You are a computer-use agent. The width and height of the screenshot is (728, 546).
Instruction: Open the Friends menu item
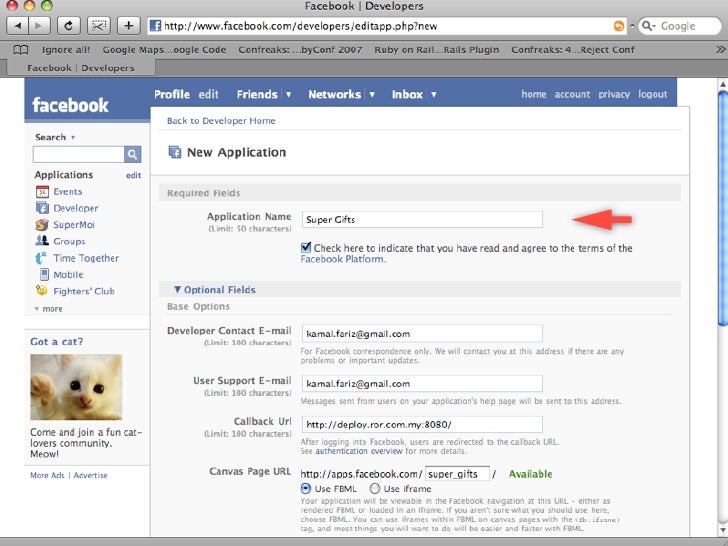pyautogui.click(x=257, y=94)
